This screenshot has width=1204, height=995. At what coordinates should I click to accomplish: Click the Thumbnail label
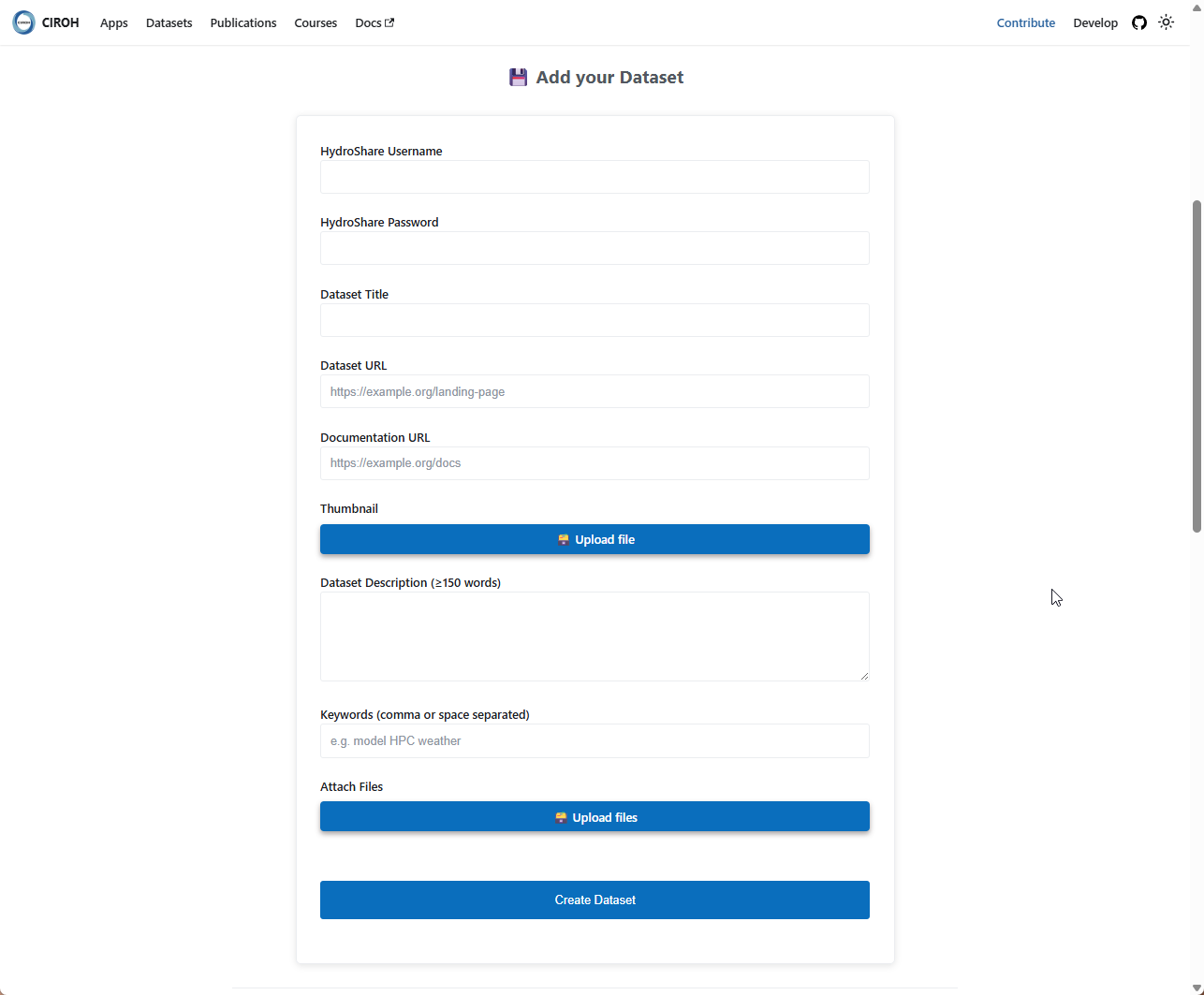click(x=349, y=508)
